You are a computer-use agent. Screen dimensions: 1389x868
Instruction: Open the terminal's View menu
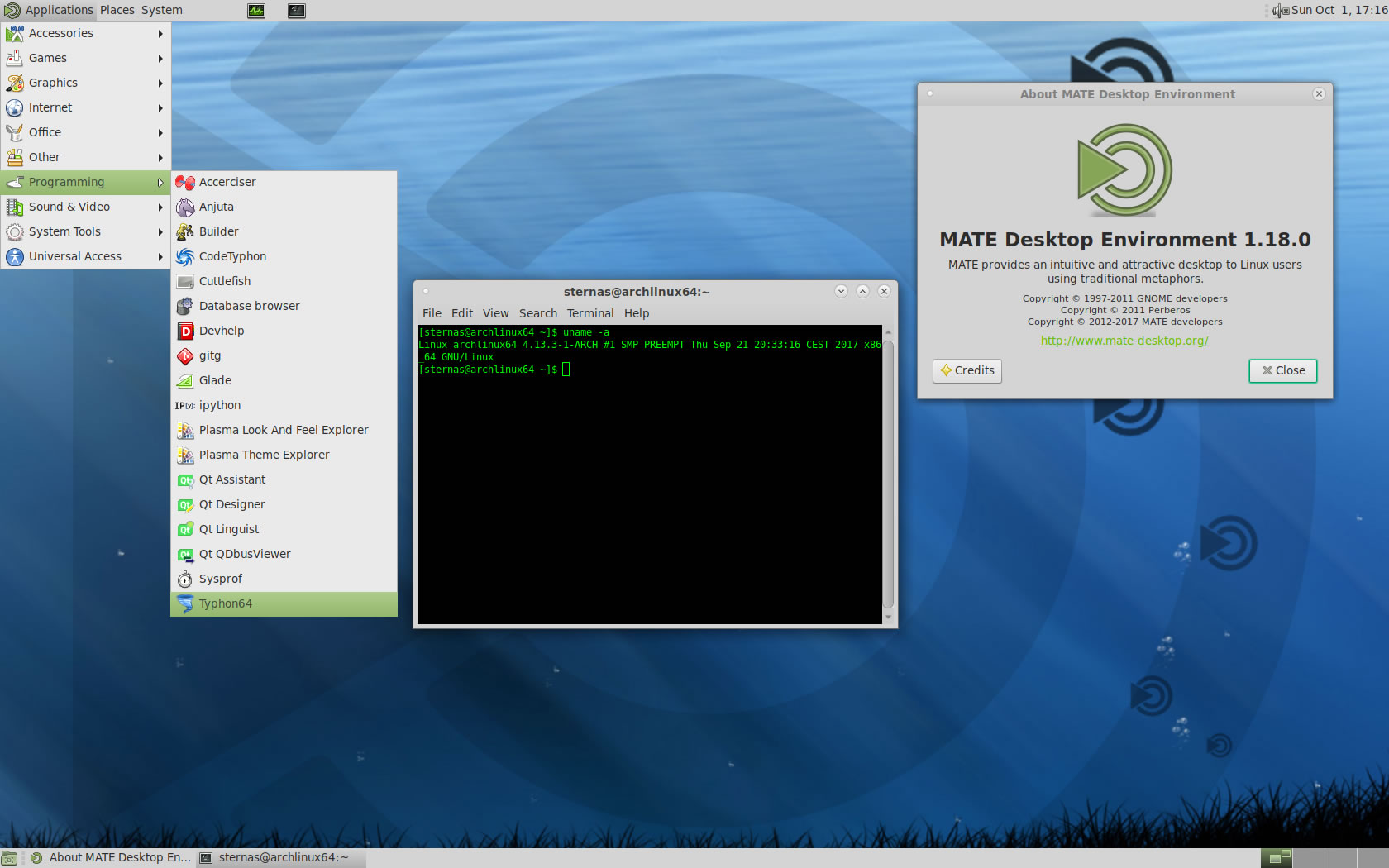tap(496, 313)
